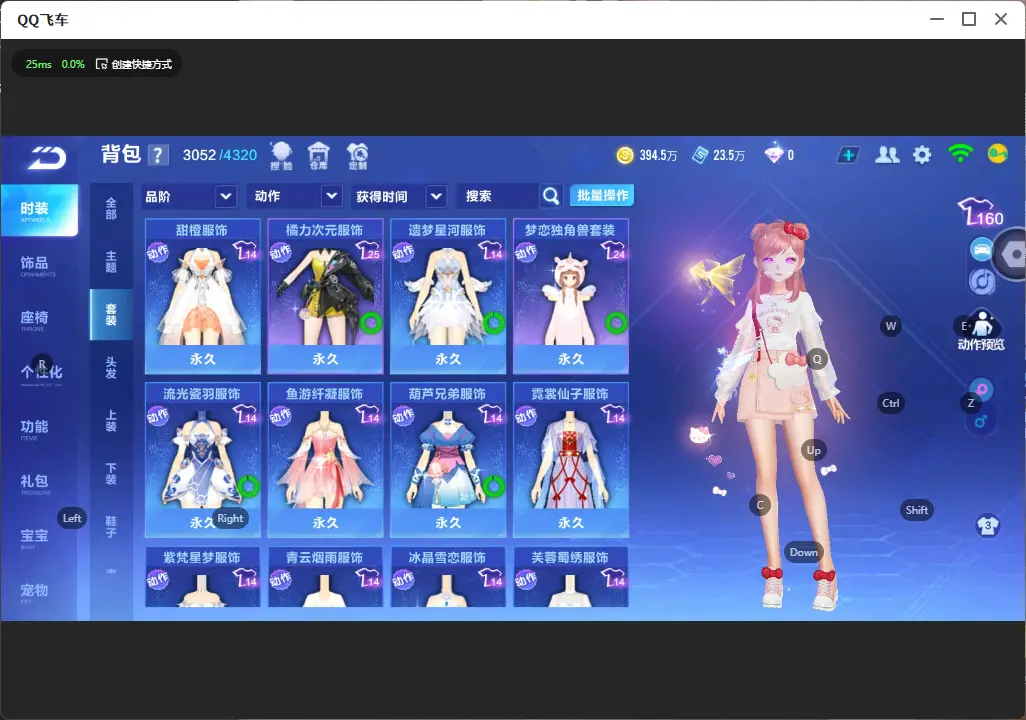Screen dimensions: 1026x720
Task: Switch to the 功能 items tab
Action: (x=39, y=428)
